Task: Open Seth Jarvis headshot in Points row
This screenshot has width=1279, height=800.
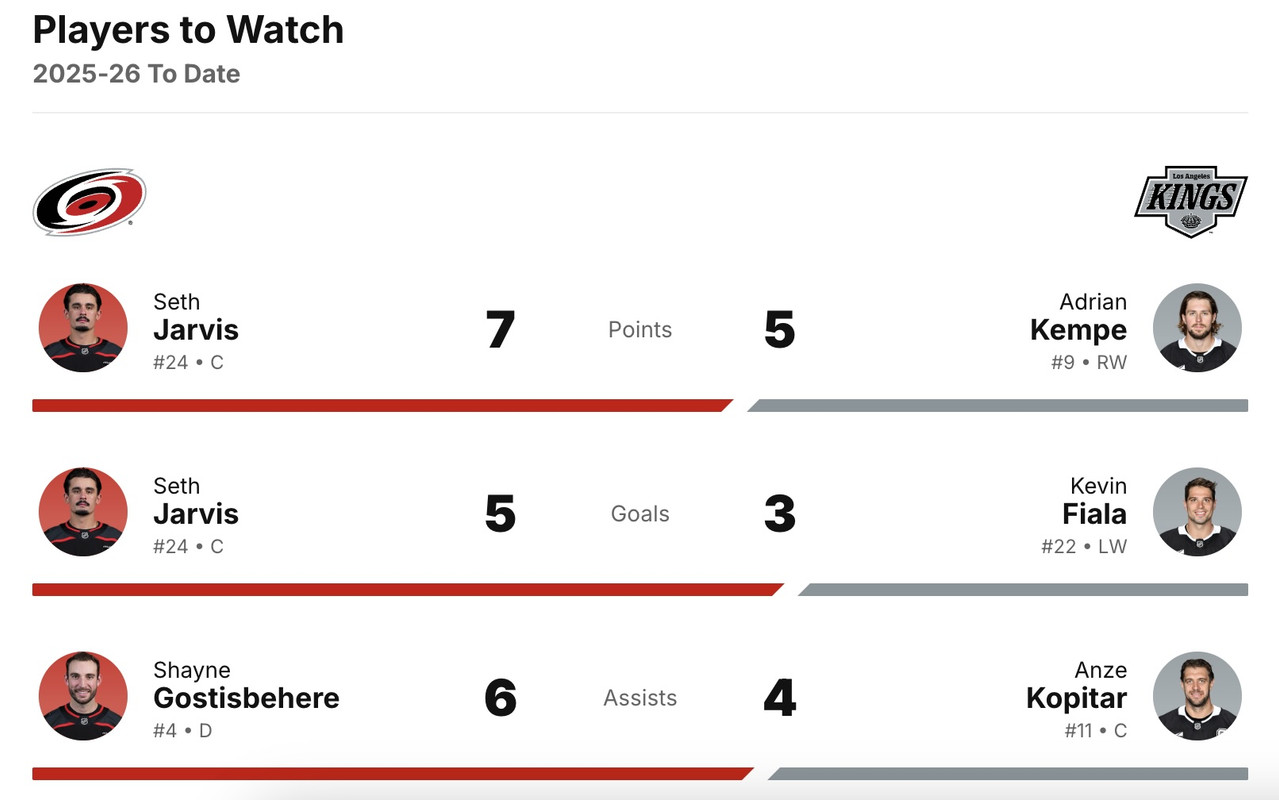Action: [x=83, y=328]
